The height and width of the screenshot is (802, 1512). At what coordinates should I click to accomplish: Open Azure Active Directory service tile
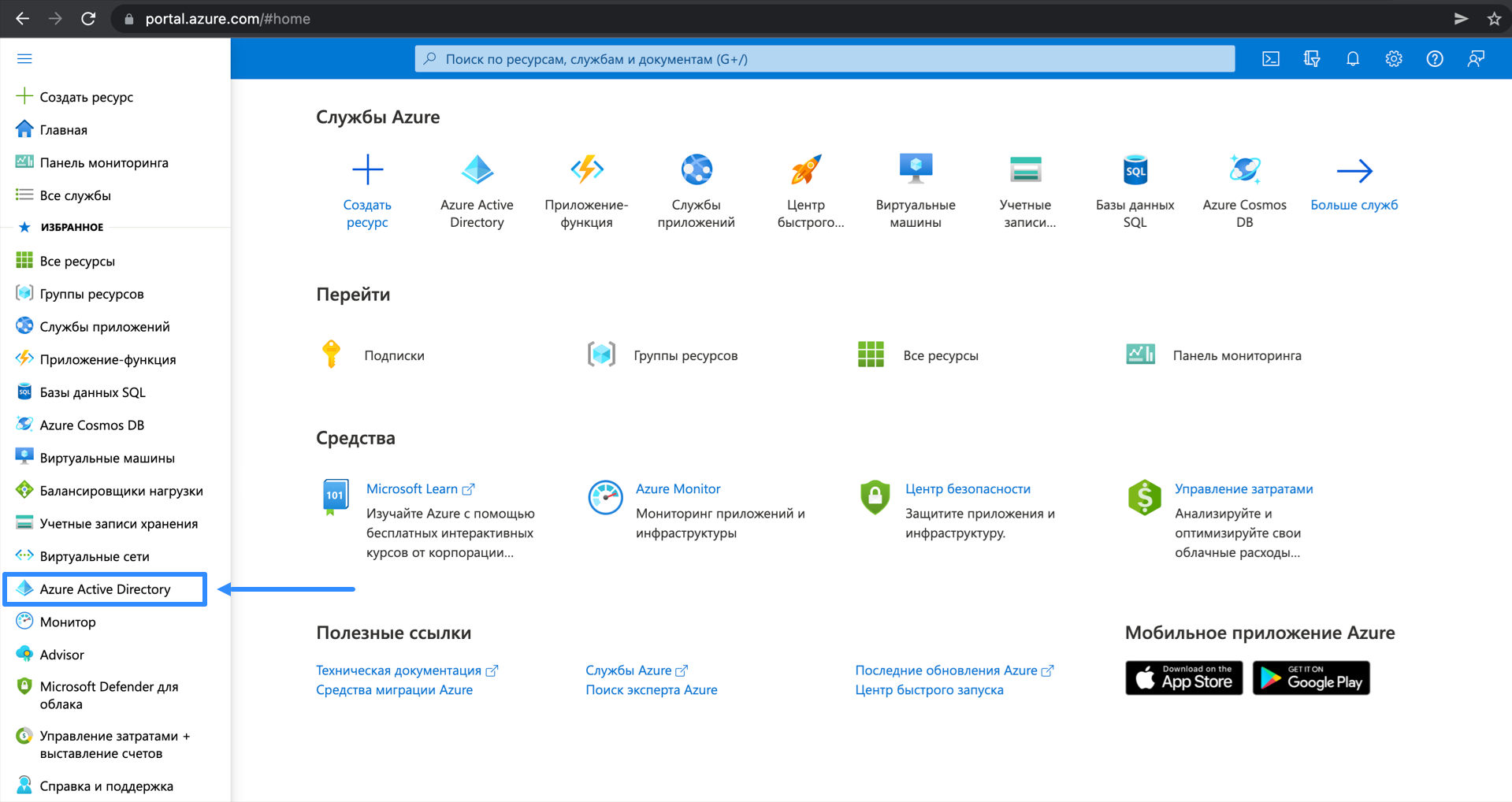477,191
